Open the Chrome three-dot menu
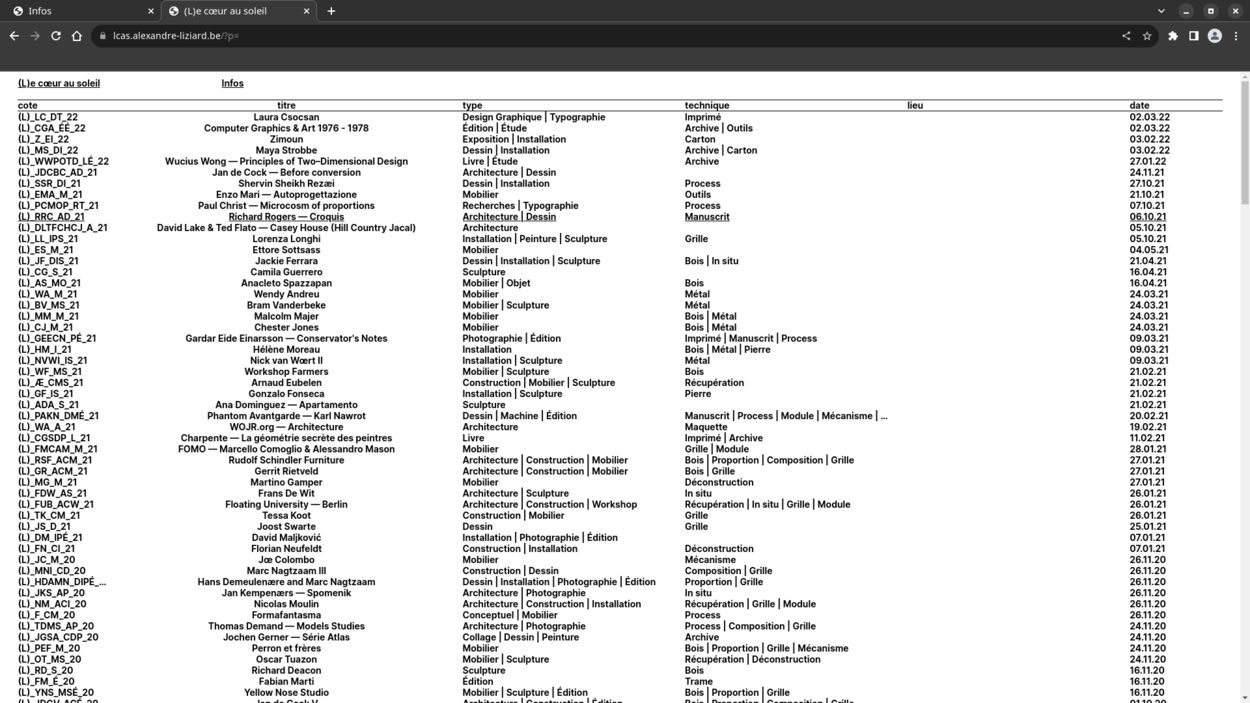Image resolution: width=1250 pixels, height=703 pixels. (1236, 36)
